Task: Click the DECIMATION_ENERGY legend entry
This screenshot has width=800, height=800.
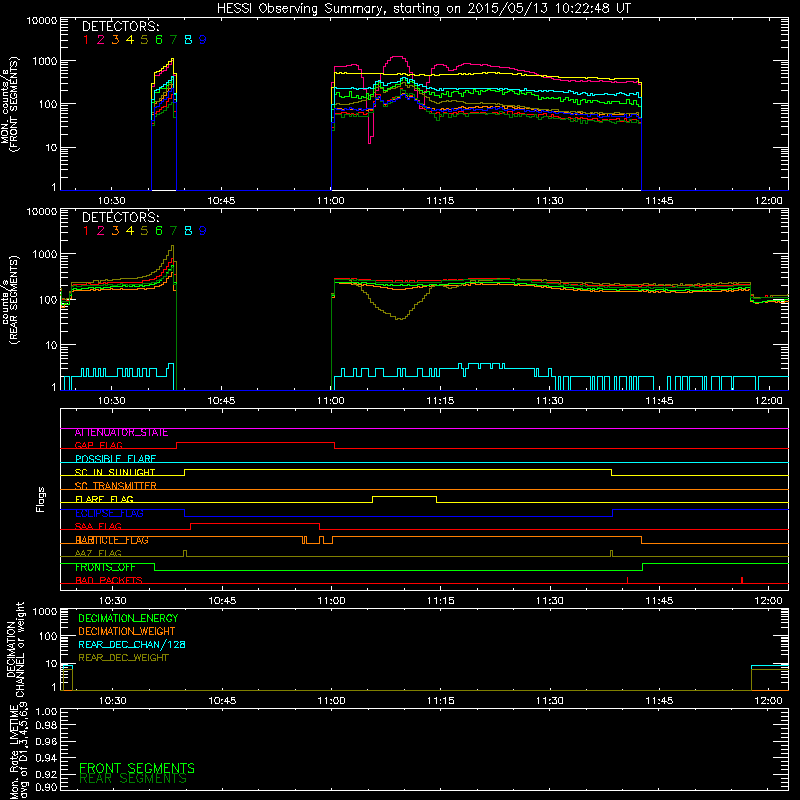Action: [x=128, y=618]
